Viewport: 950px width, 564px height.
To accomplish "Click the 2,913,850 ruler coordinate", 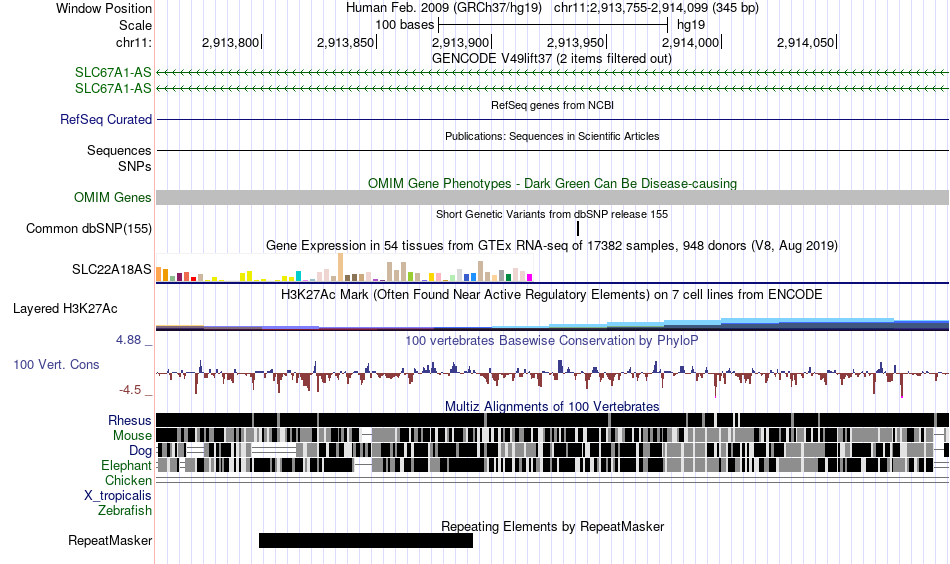I will (x=345, y=42).
